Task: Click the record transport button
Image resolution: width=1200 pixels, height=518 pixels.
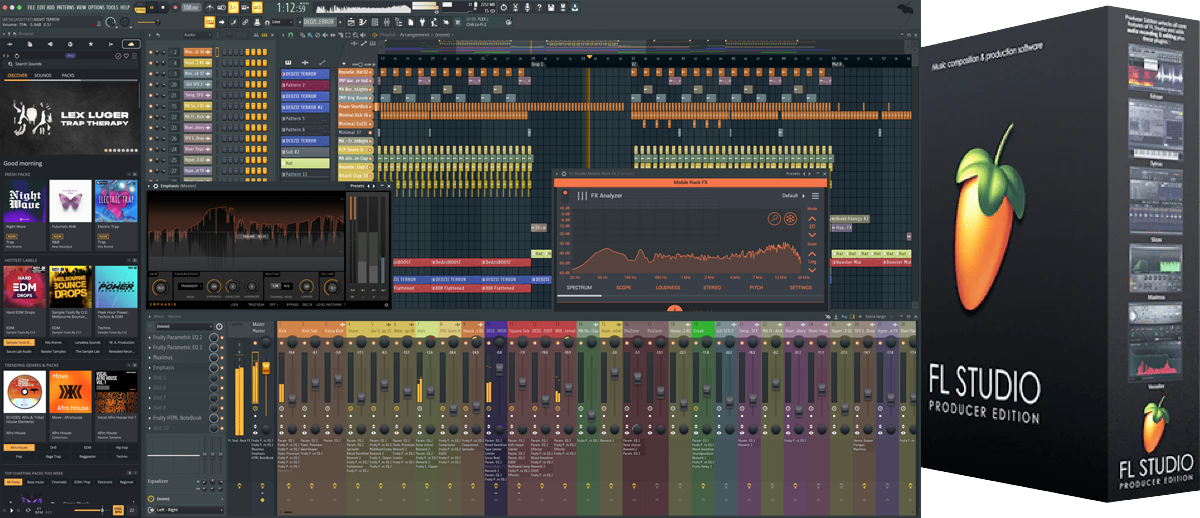Action: [x=176, y=7]
